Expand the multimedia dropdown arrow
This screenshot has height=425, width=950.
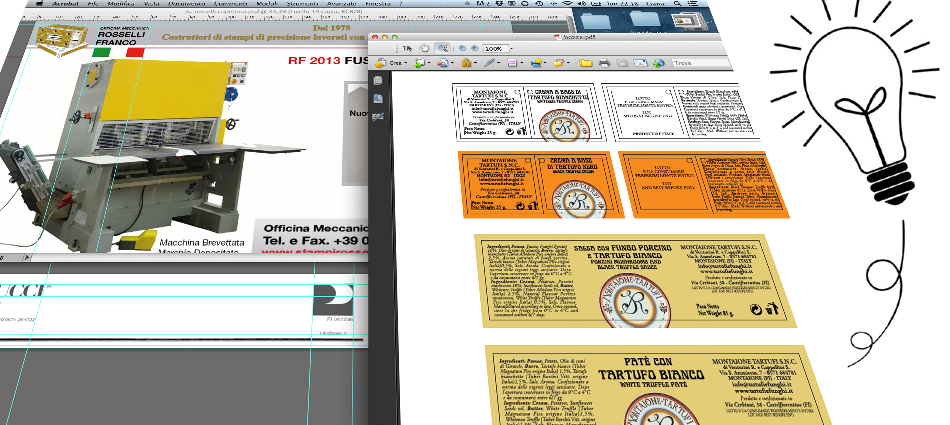click(x=545, y=62)
